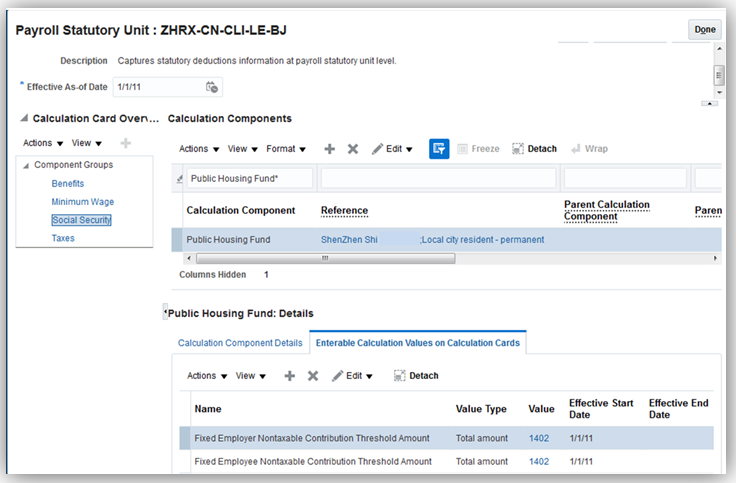Click the right arrow of horizontal scrollbar
Viewport: 736px width, 483px height.
(x=715, y=258)
